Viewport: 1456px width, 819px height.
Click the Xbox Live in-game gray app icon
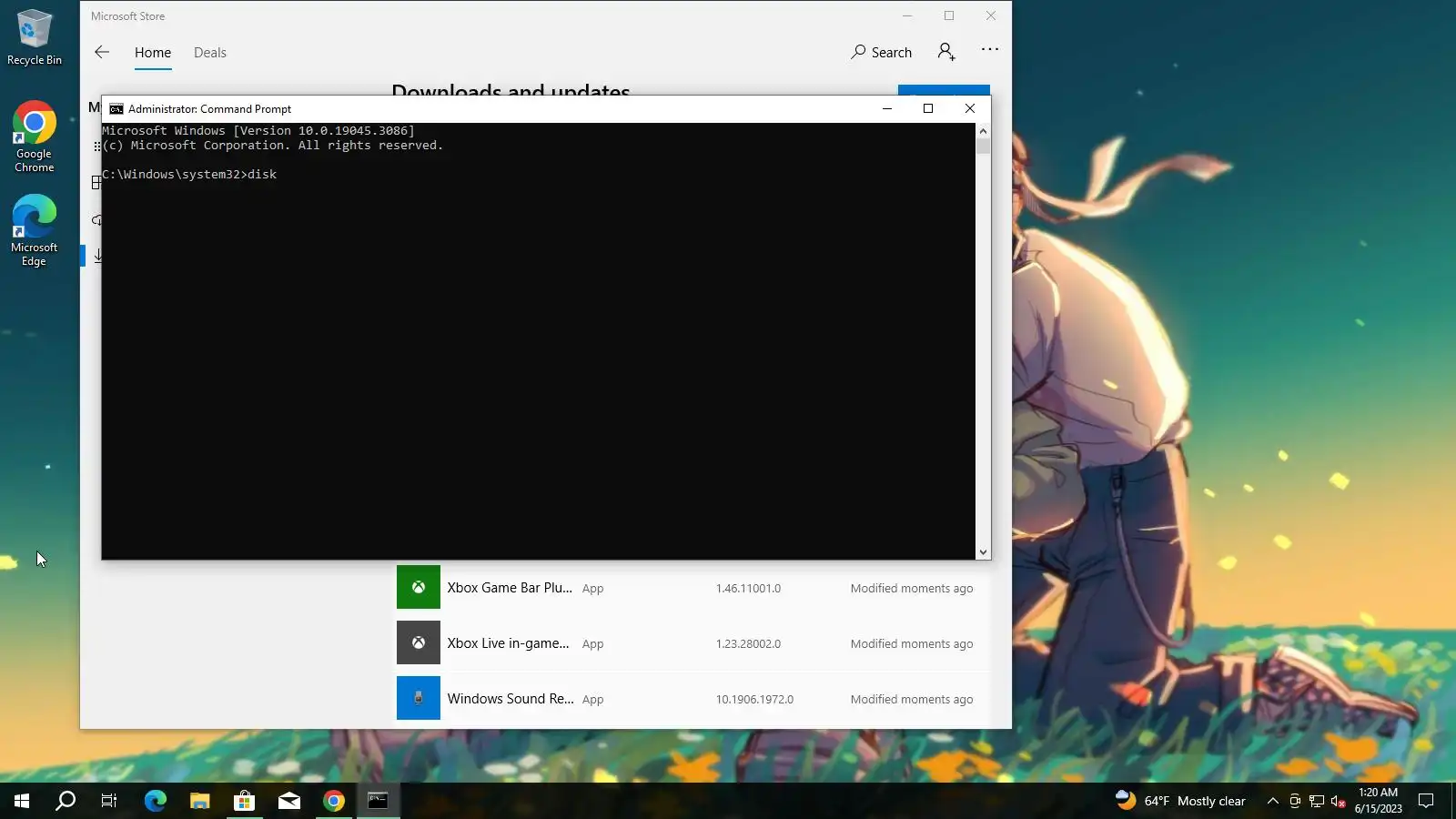(x=419, y=642)
